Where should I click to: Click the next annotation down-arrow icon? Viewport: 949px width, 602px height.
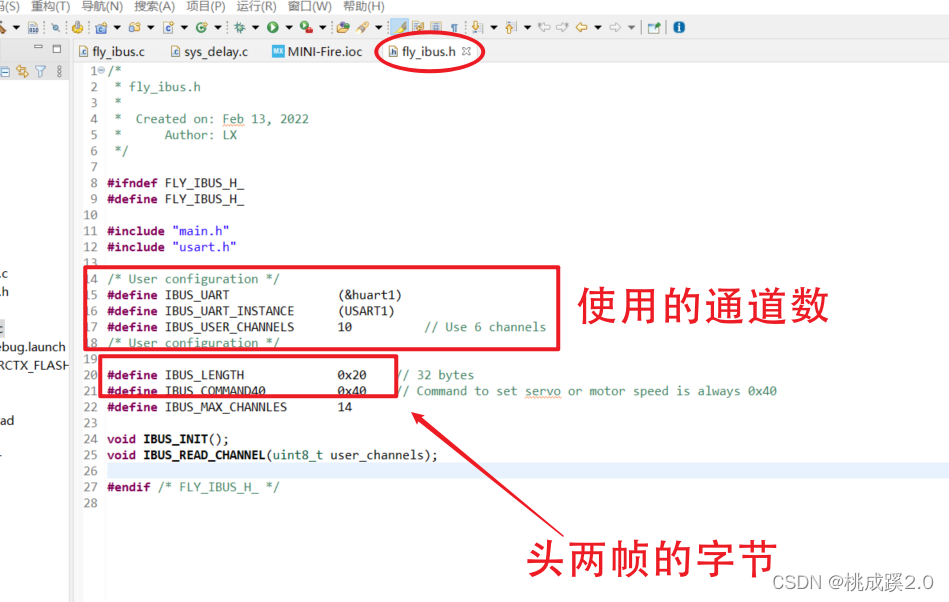point(477,27)
